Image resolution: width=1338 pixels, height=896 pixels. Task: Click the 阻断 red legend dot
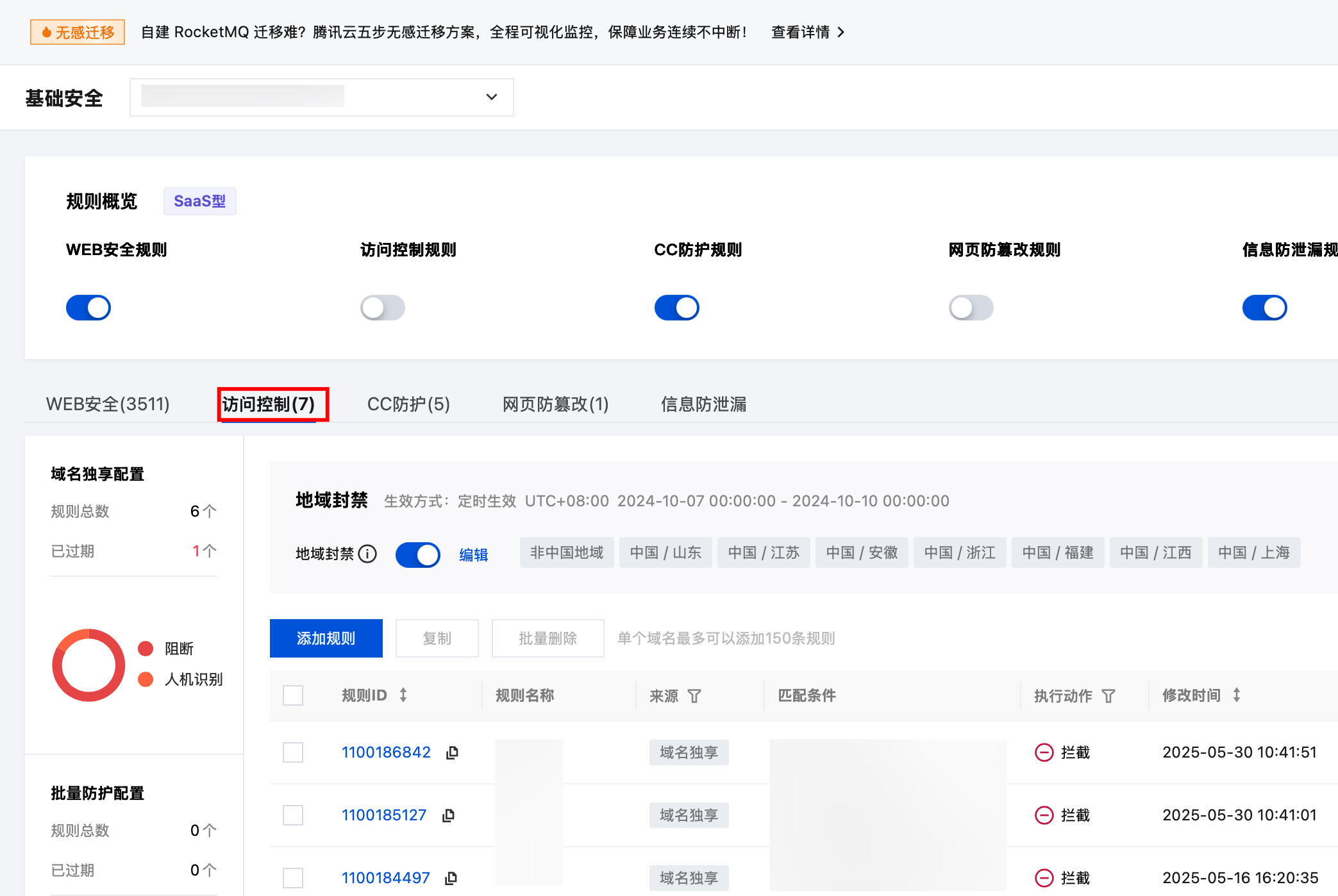click(x=146, y=649)
